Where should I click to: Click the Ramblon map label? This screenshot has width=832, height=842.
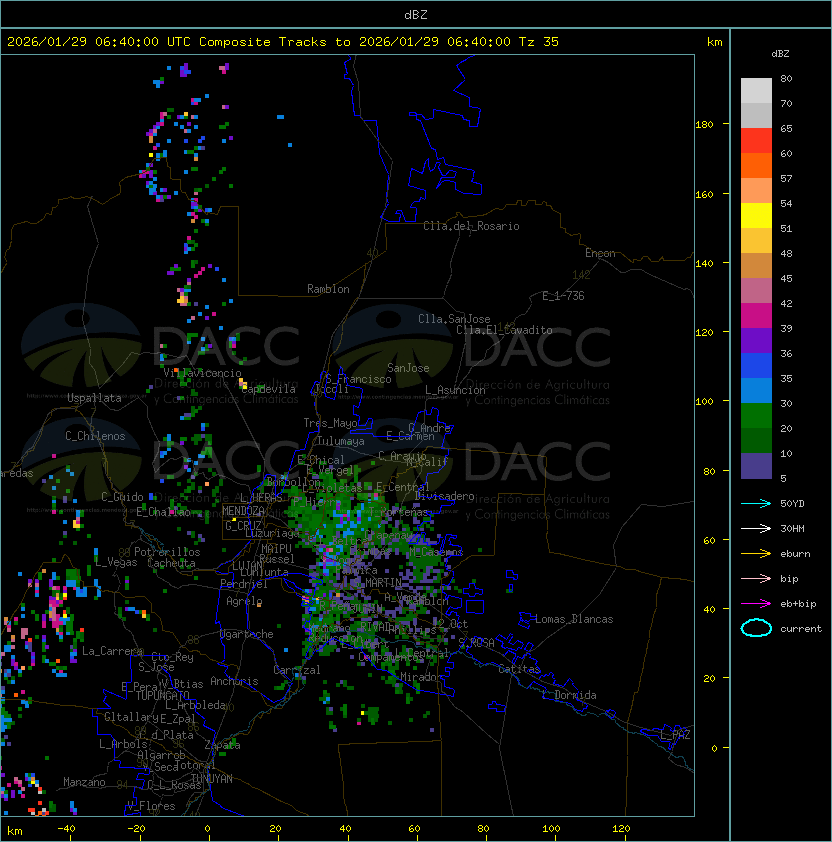click(328, 289)
